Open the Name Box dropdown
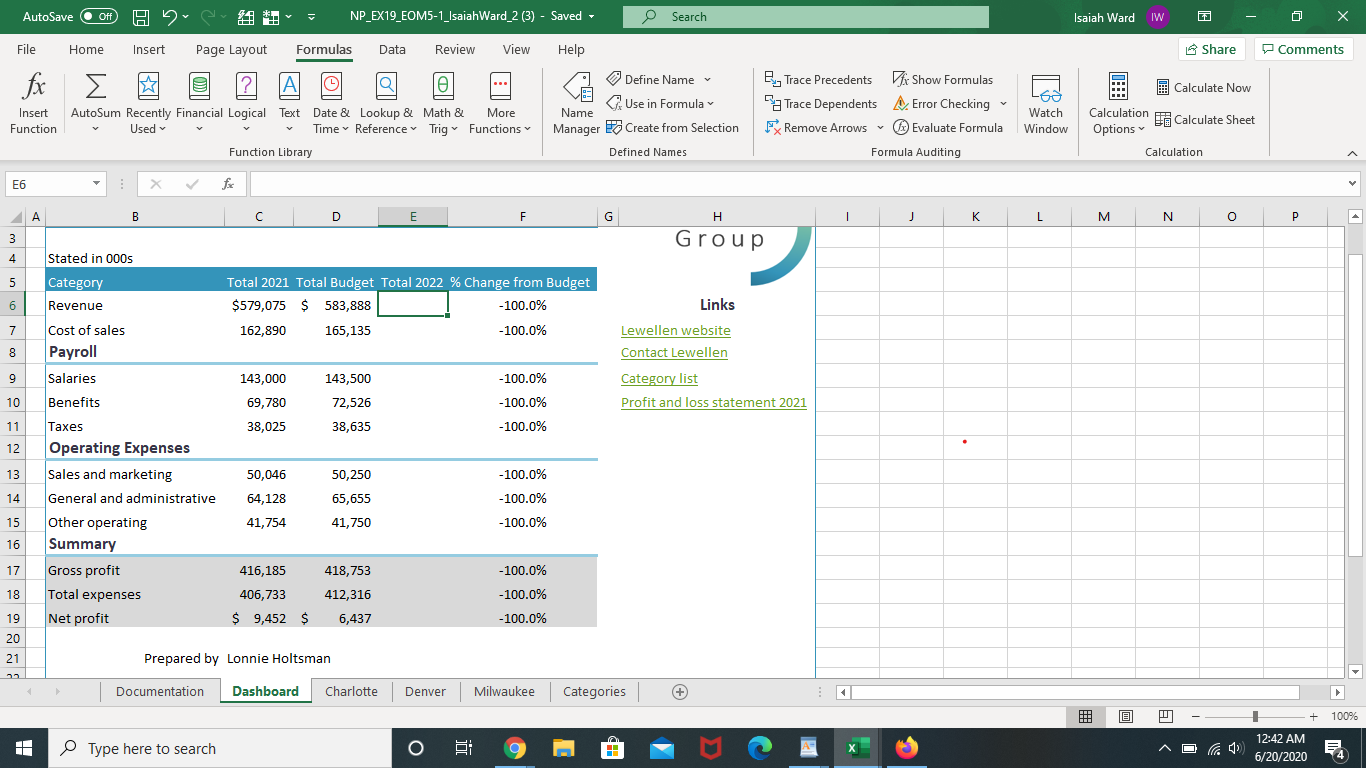The width and height of the screenshot is (1366, 768). (x=96, y=184)
